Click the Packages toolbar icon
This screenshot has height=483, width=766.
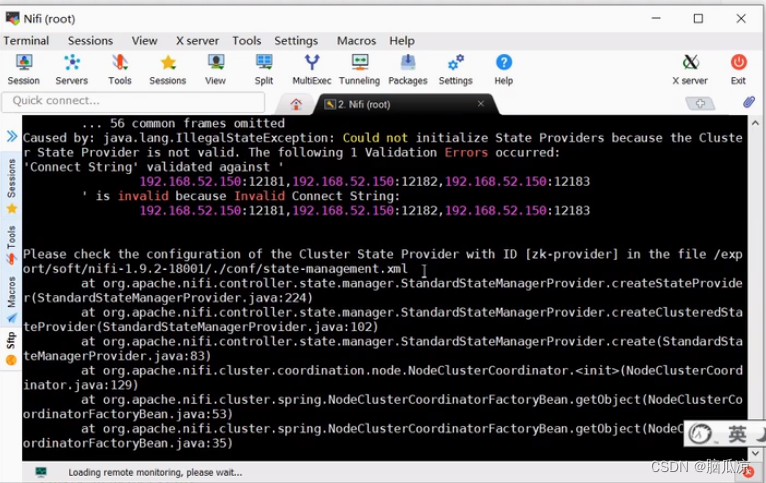click(408, 69)
